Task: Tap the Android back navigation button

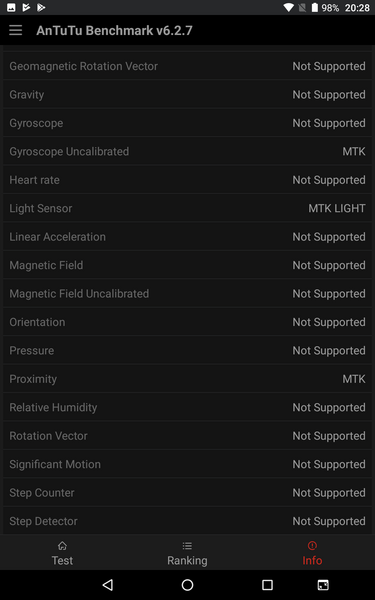Action: pyautogui.click(x=108, y=585)
